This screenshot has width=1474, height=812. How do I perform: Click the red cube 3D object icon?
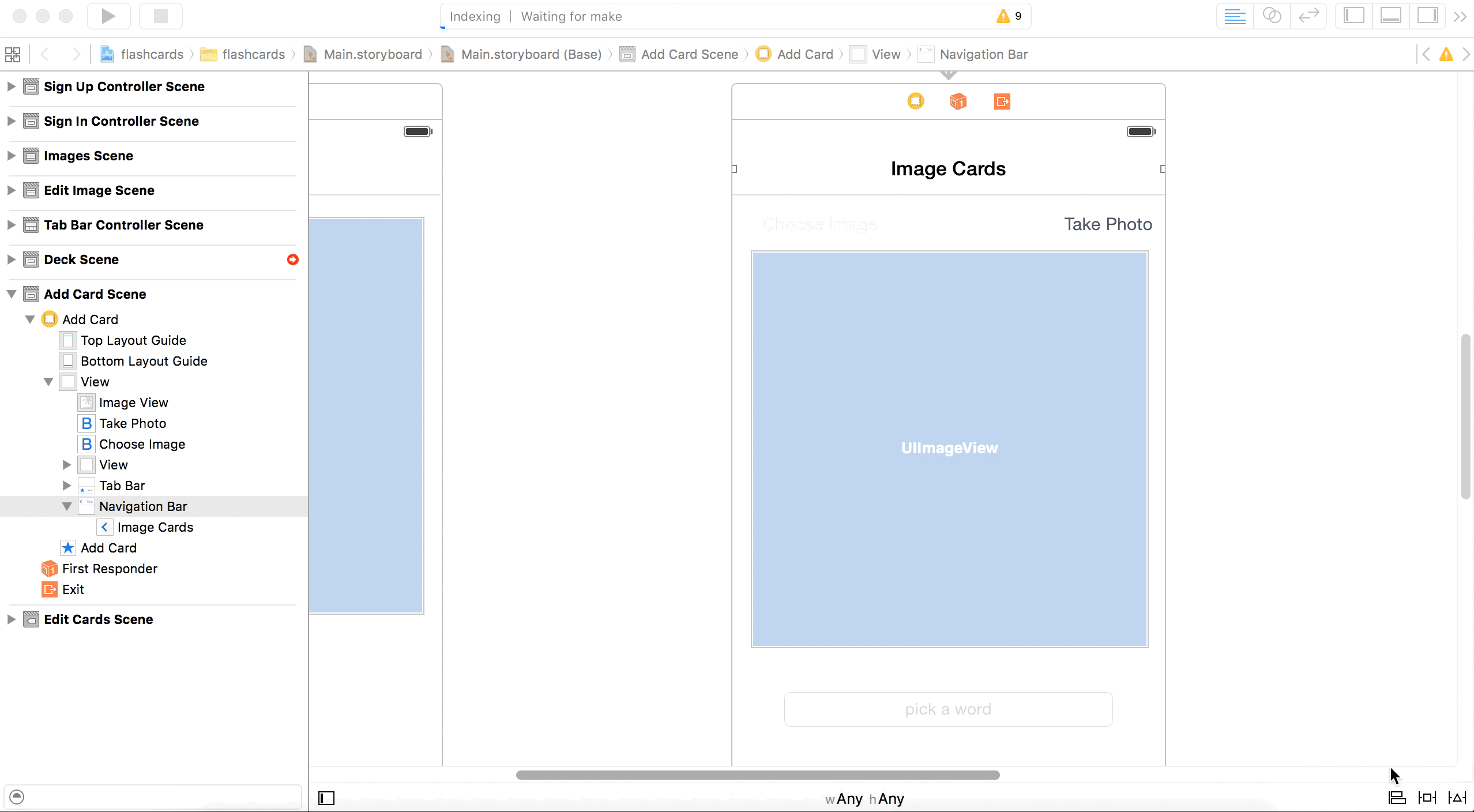(957, 100)
